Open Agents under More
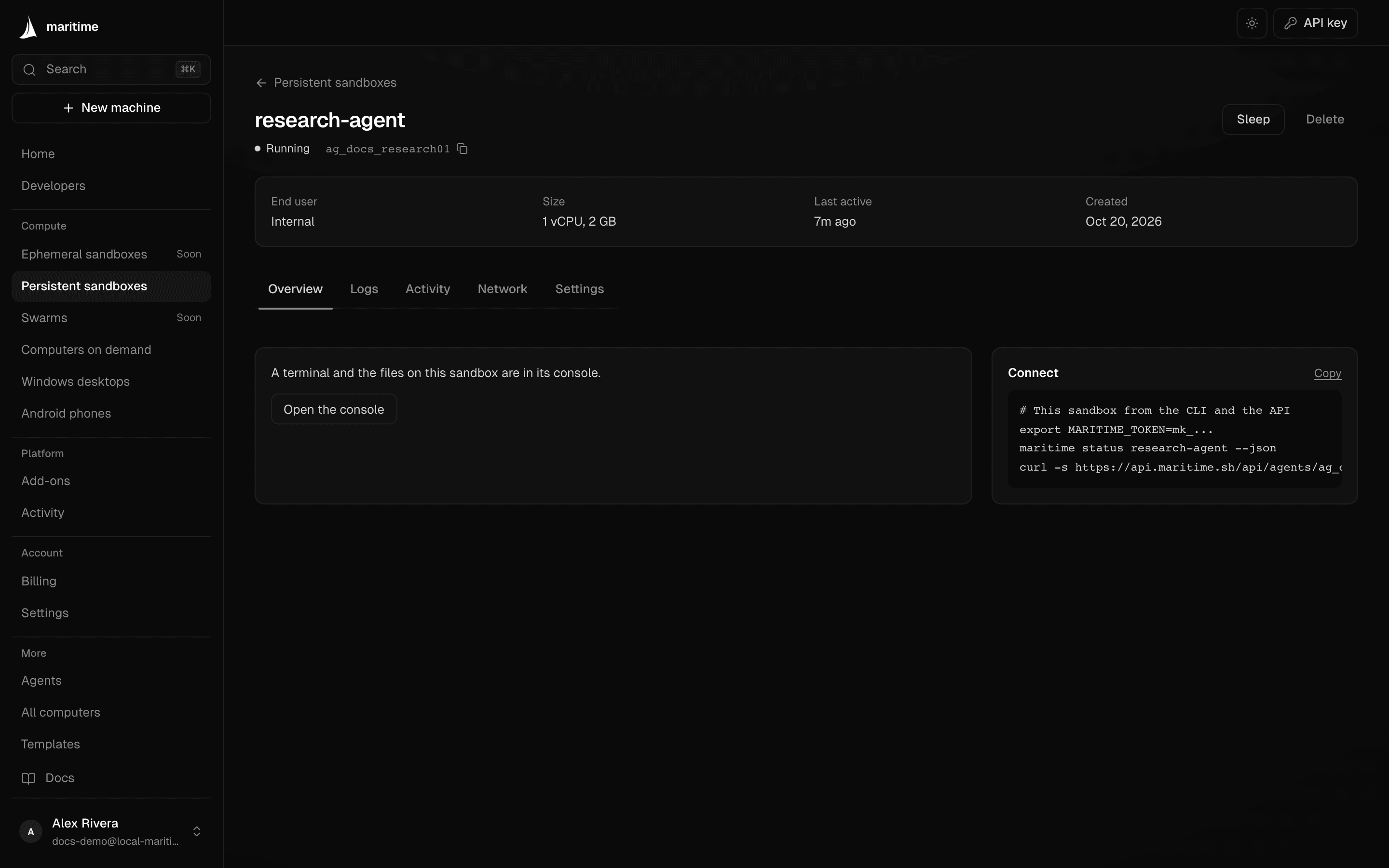 click(x=111, y=680)
